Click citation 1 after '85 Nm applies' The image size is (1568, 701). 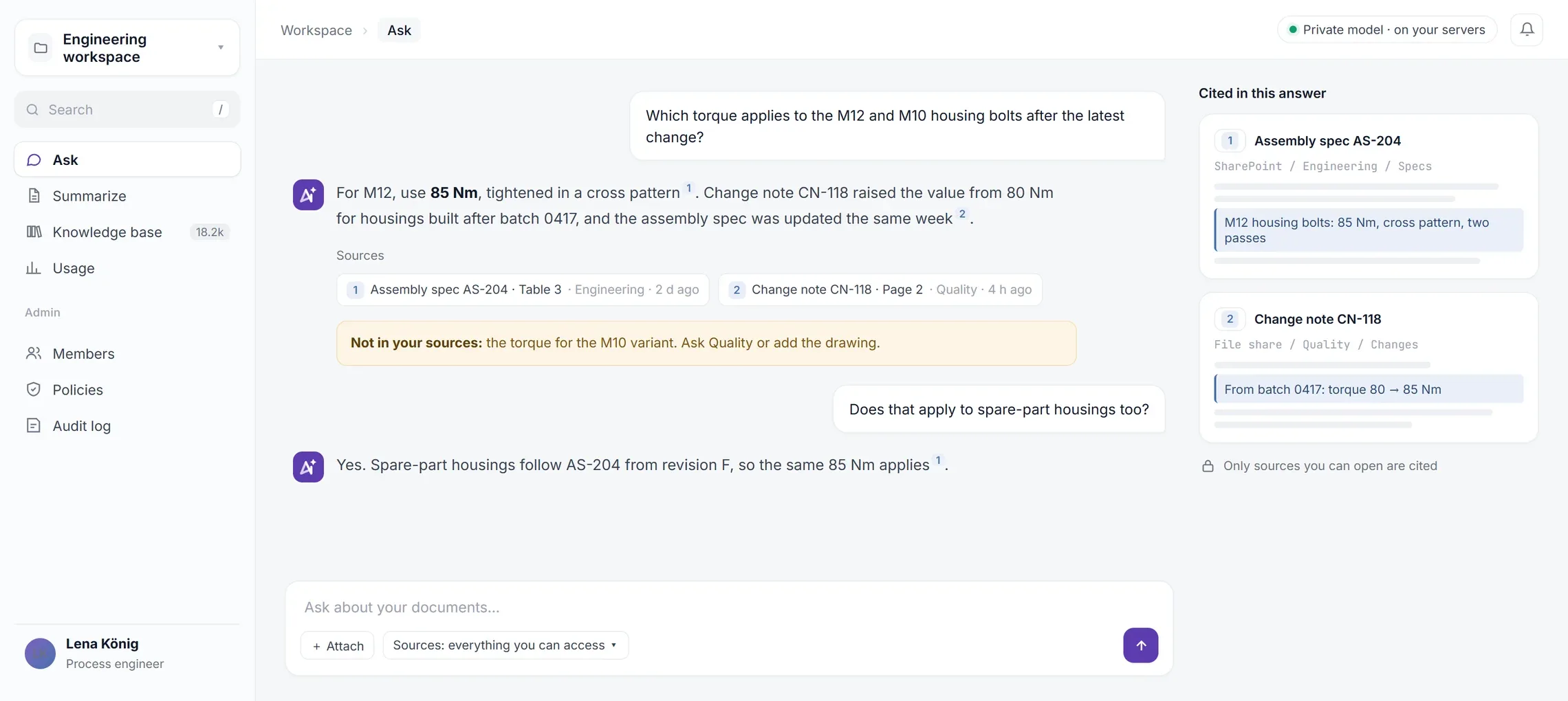(938, 460)
